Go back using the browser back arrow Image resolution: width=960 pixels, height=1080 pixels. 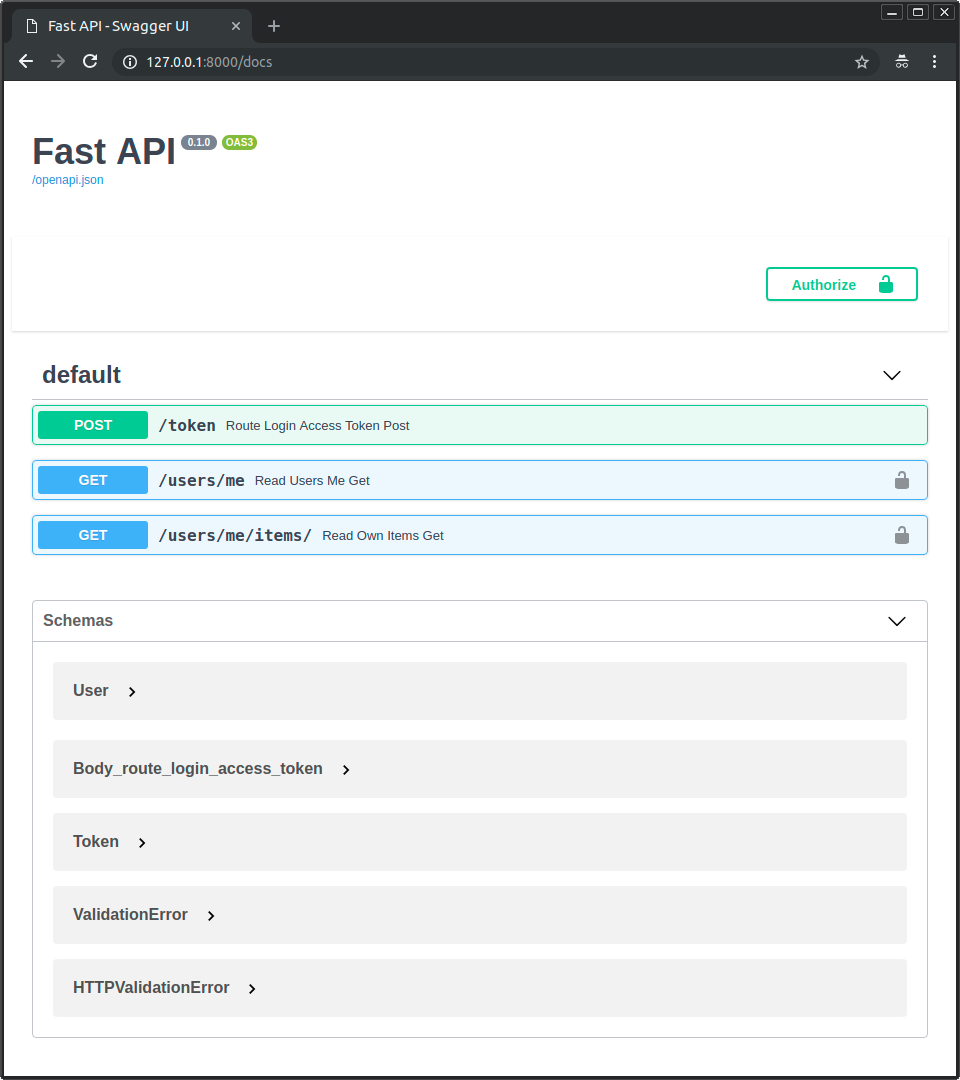26,62
